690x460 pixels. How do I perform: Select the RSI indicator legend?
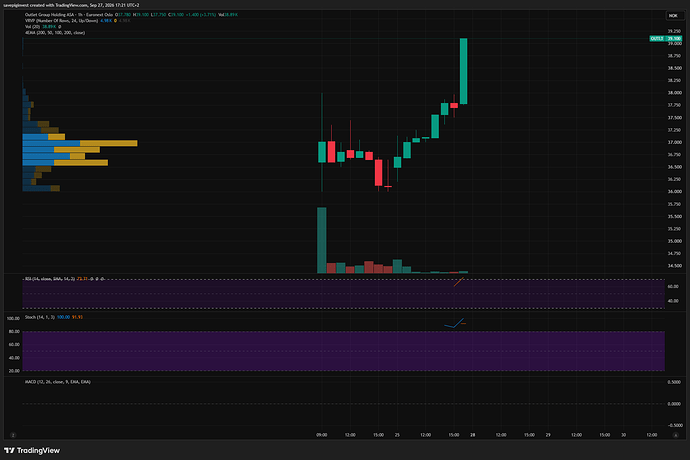tap(50, 279)
